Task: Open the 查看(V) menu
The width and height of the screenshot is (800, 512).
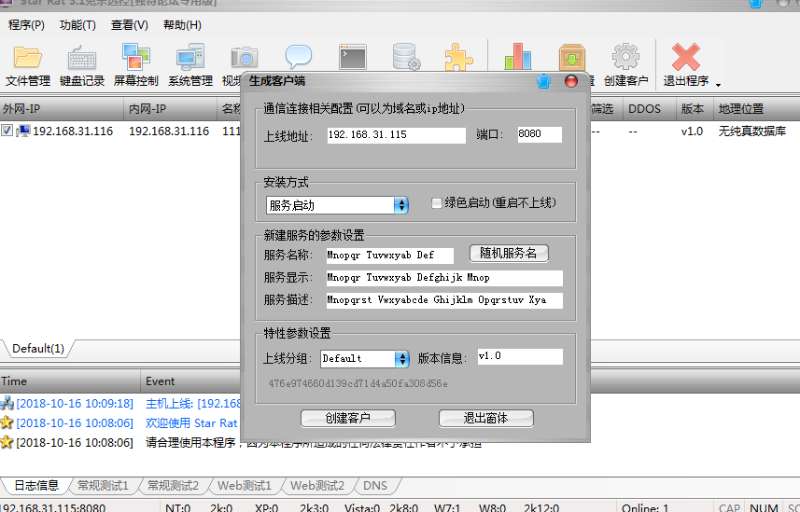Action: coord(130,25)
